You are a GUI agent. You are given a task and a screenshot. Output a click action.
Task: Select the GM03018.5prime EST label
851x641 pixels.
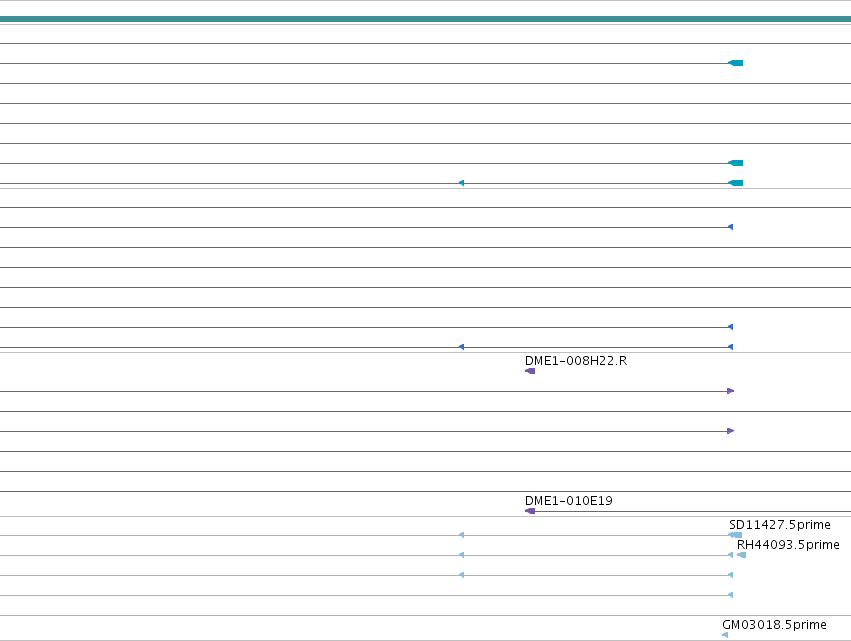774,625
